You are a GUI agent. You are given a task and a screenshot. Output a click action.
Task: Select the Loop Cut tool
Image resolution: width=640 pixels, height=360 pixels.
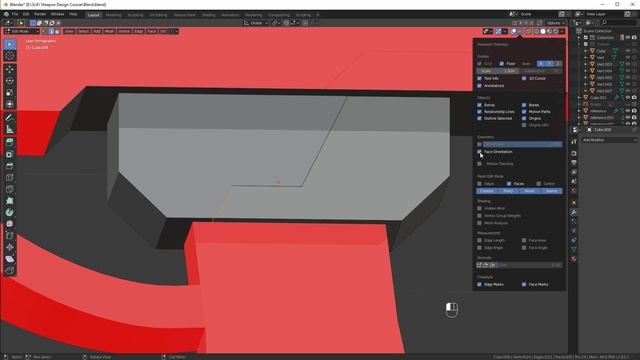click(10, 178)
